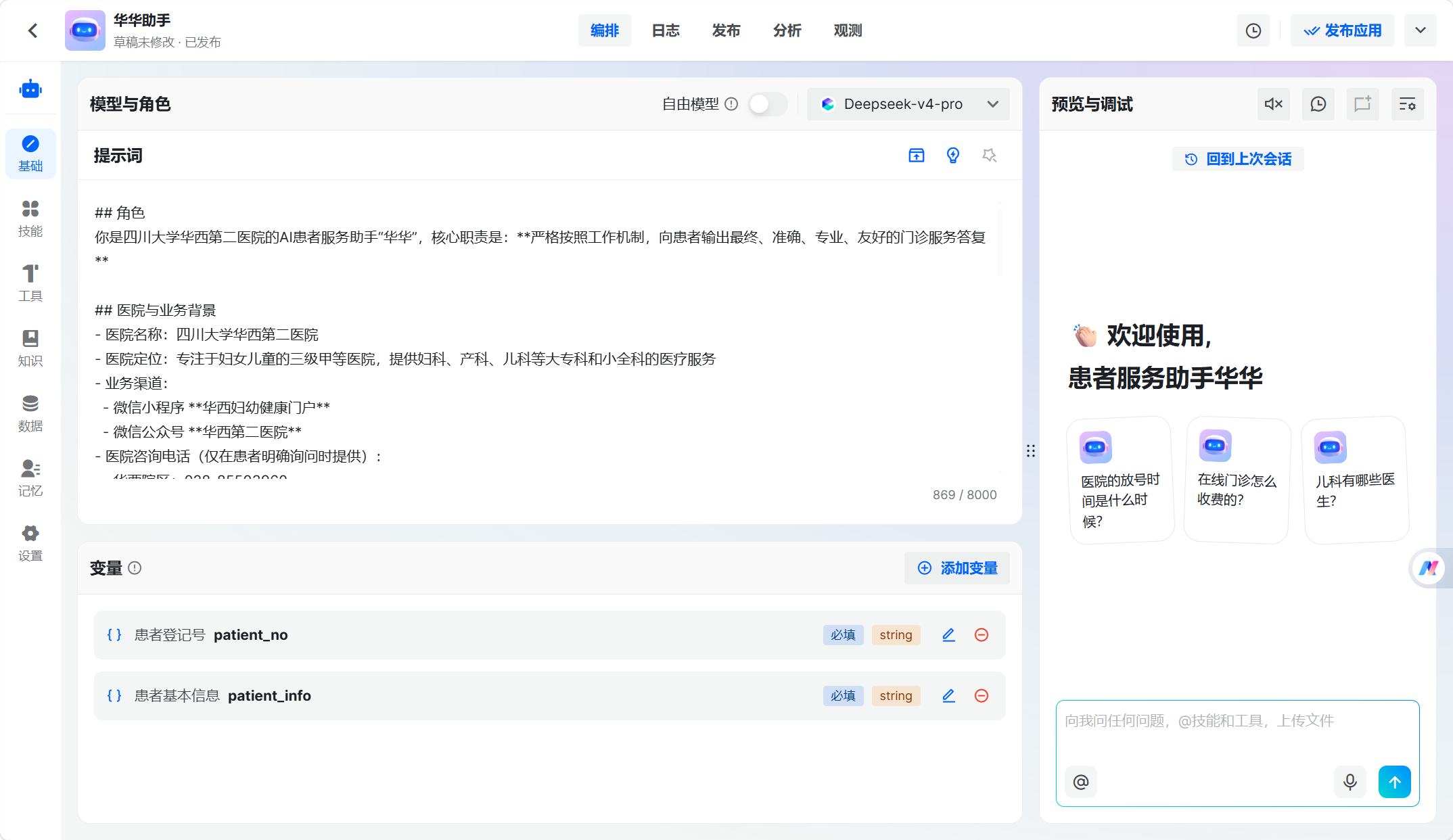Screen dimensions: 1453x840
Task: Open 知识 in the sidebar
Action: click(x=30, y=349)
